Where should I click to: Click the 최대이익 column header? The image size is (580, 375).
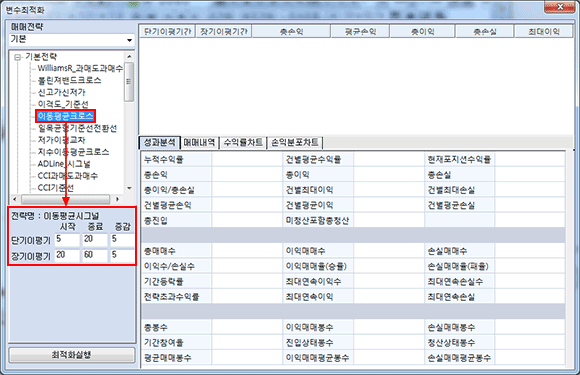coord(544,32)
